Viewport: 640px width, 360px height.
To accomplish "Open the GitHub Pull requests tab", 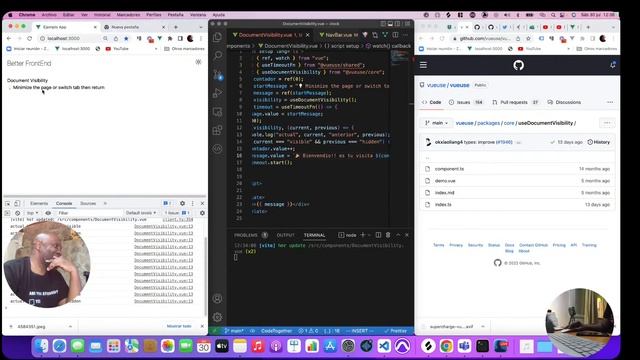I will coord(516,102).
